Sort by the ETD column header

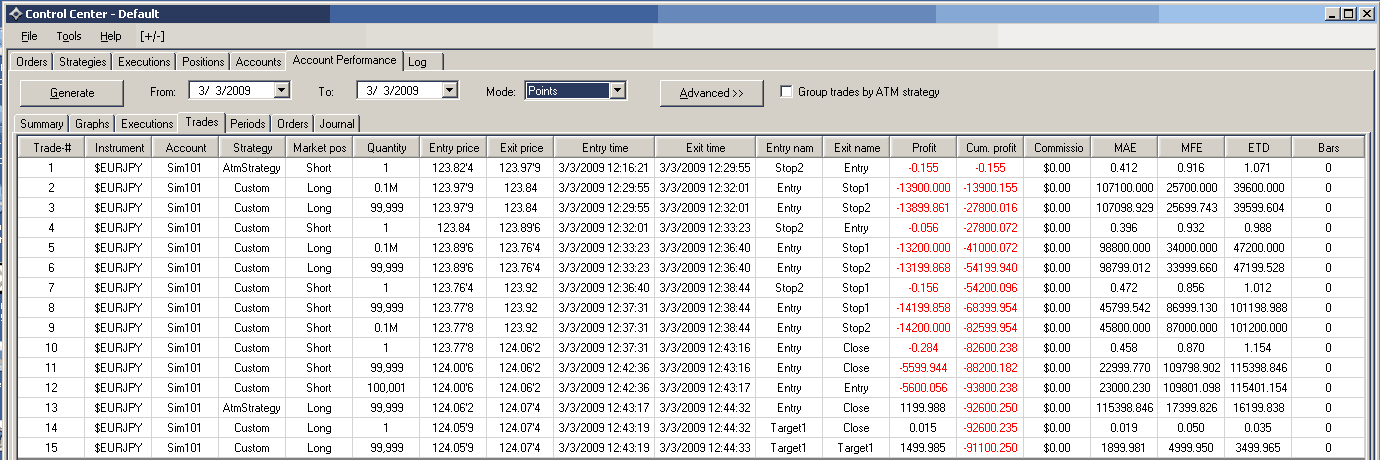point(1258,148)
